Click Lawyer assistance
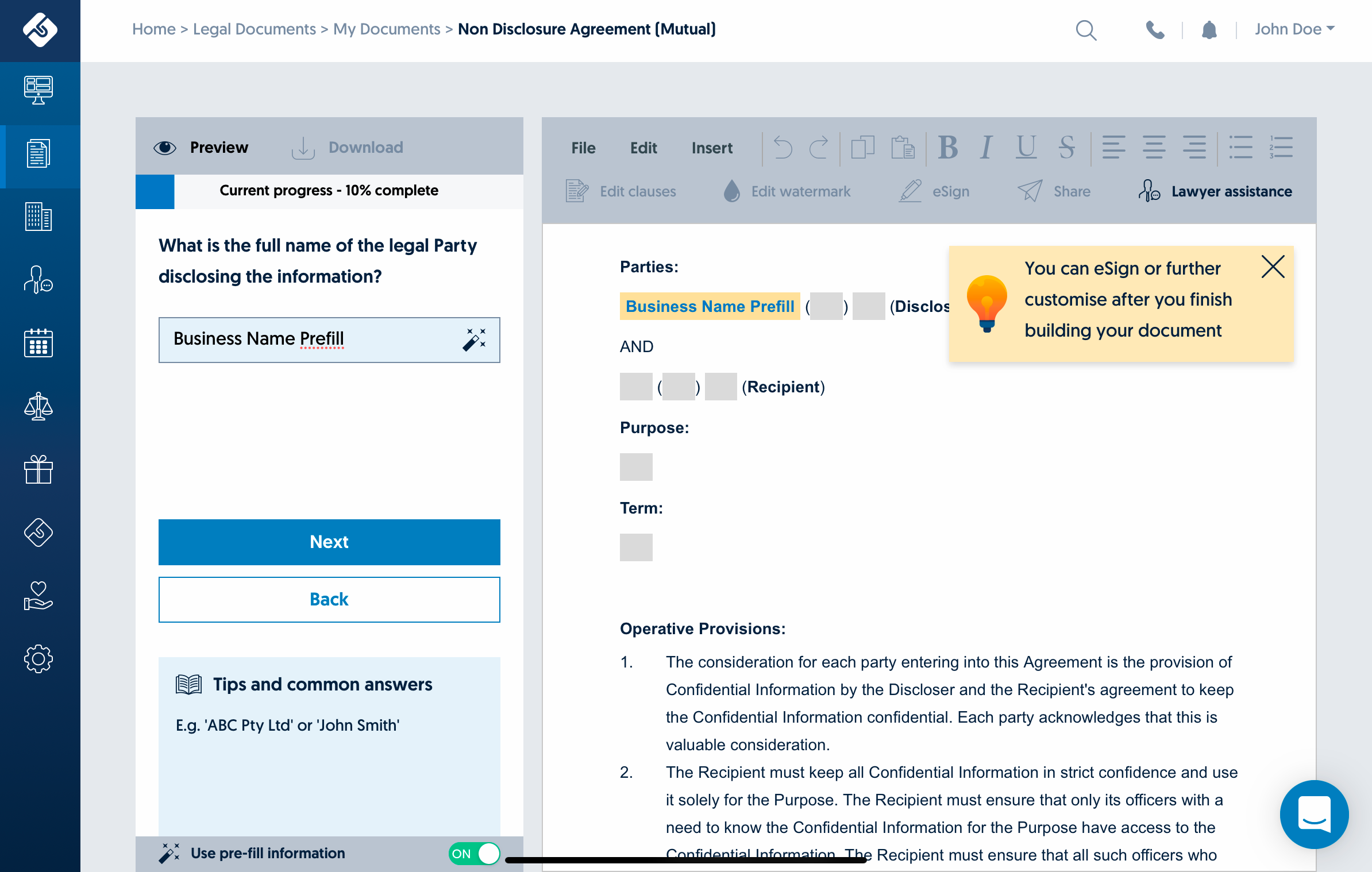Screen dimensions: 1372x872 1215,191
